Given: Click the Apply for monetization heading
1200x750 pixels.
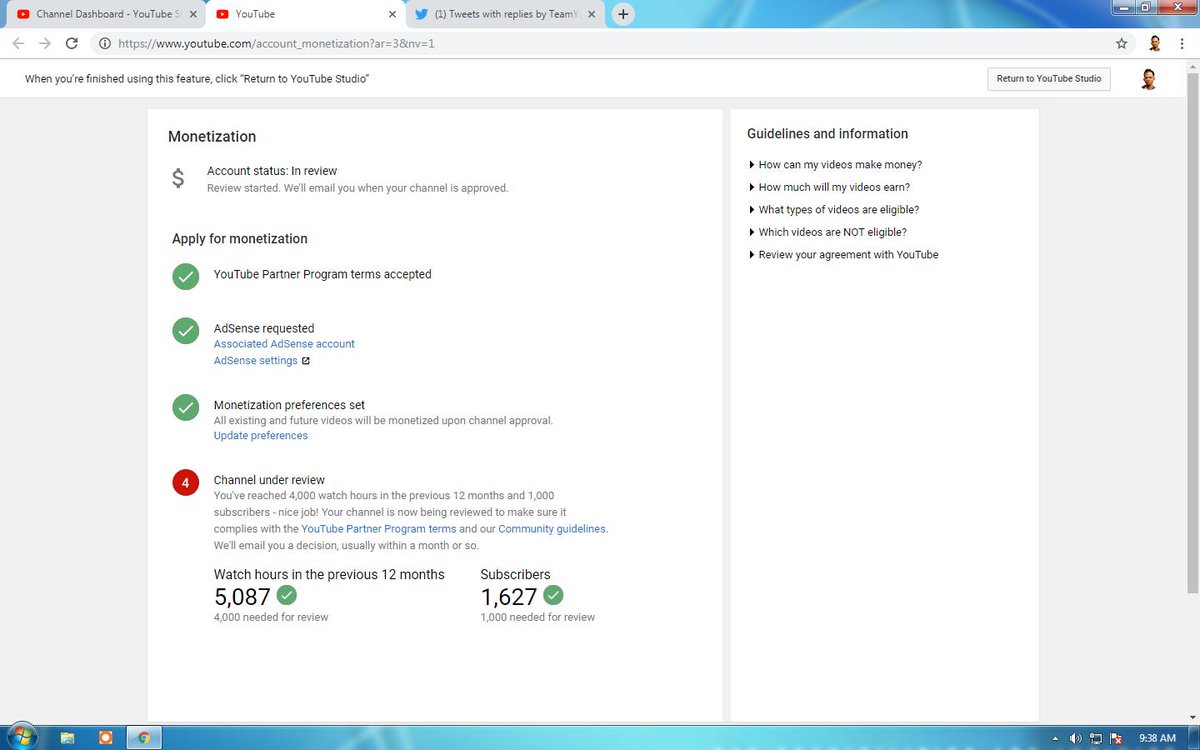Looking at the screenshot, I should 240,239.
